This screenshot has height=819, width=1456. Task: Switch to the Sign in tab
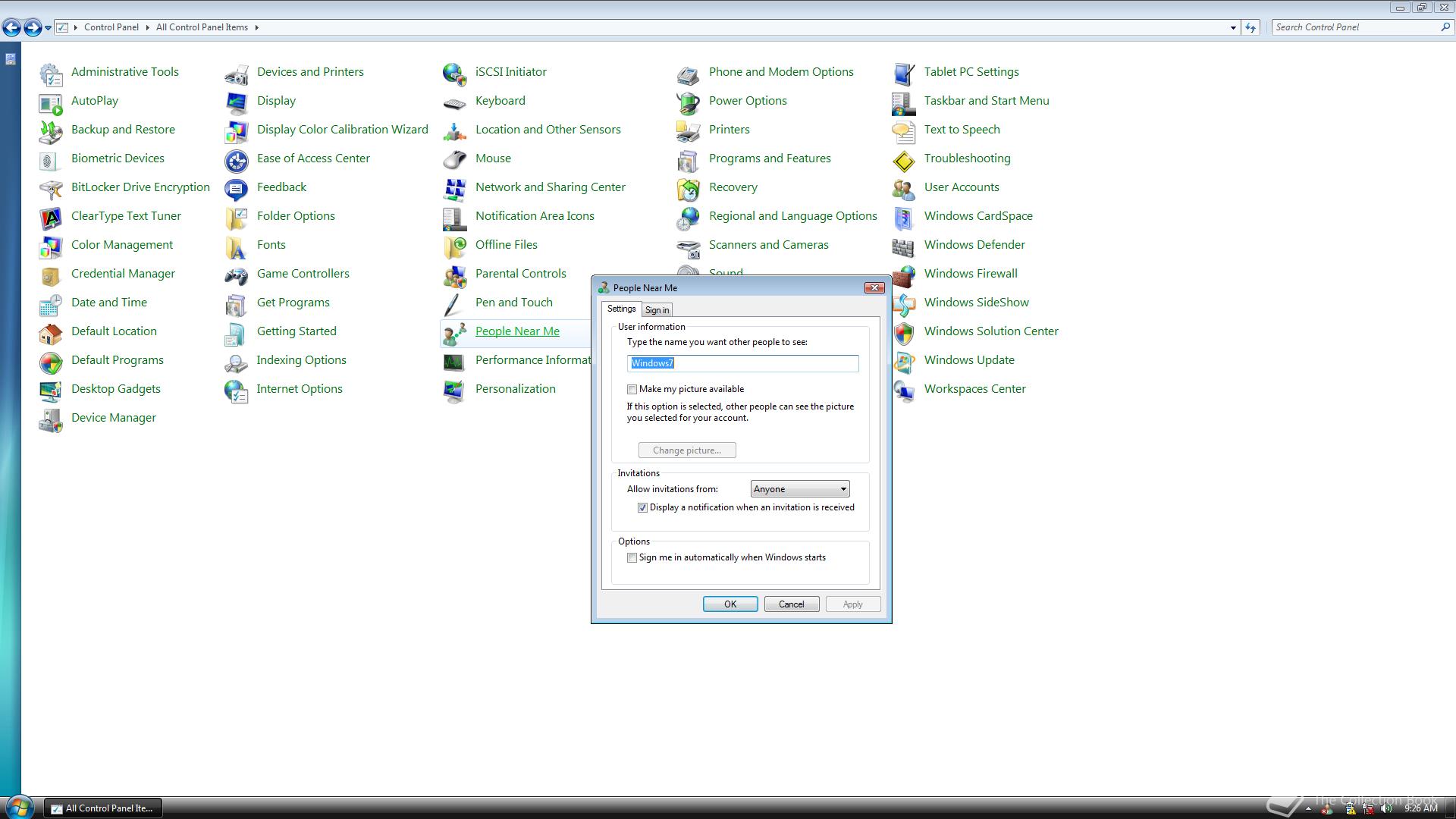[657, 310]
